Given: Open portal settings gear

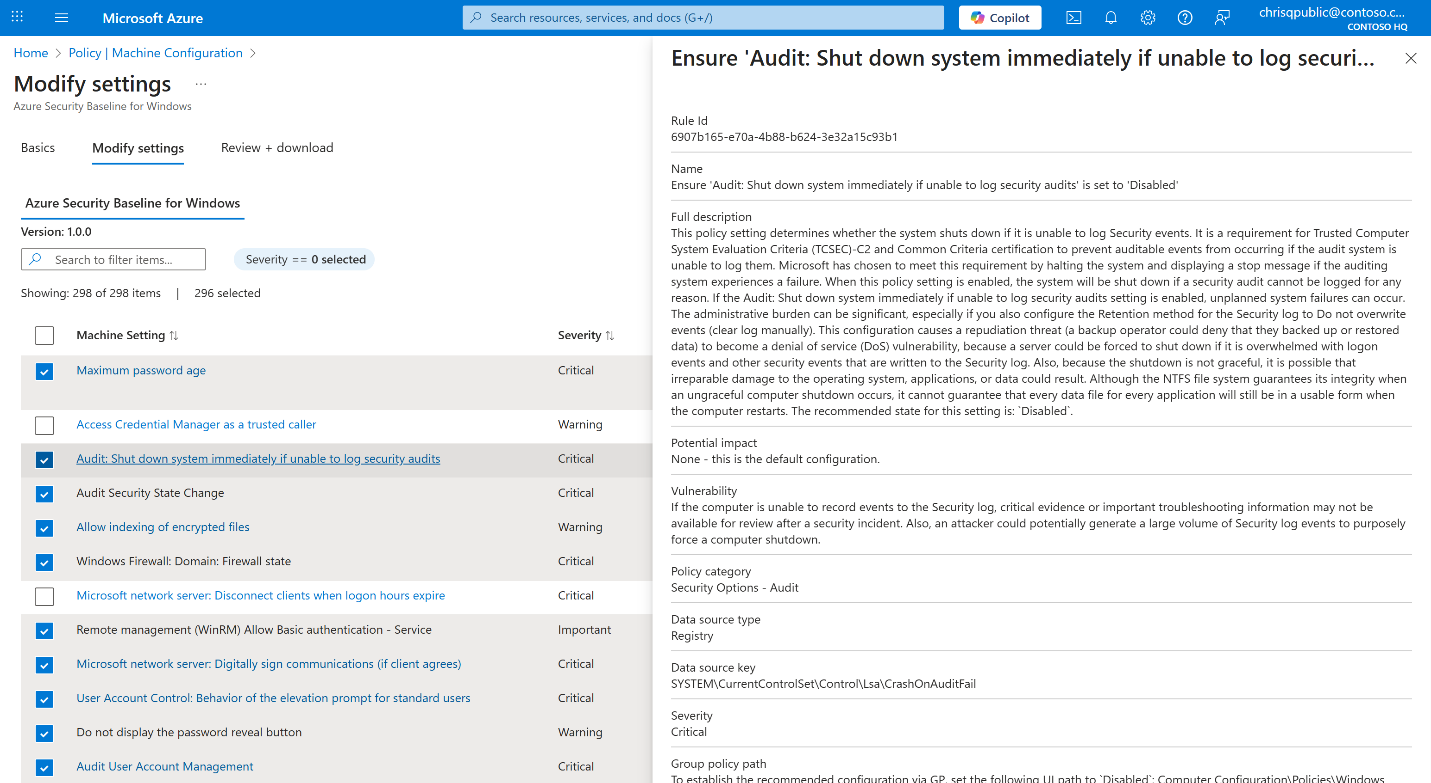Looking at the screenshot, I should (x=1148, y=18).
